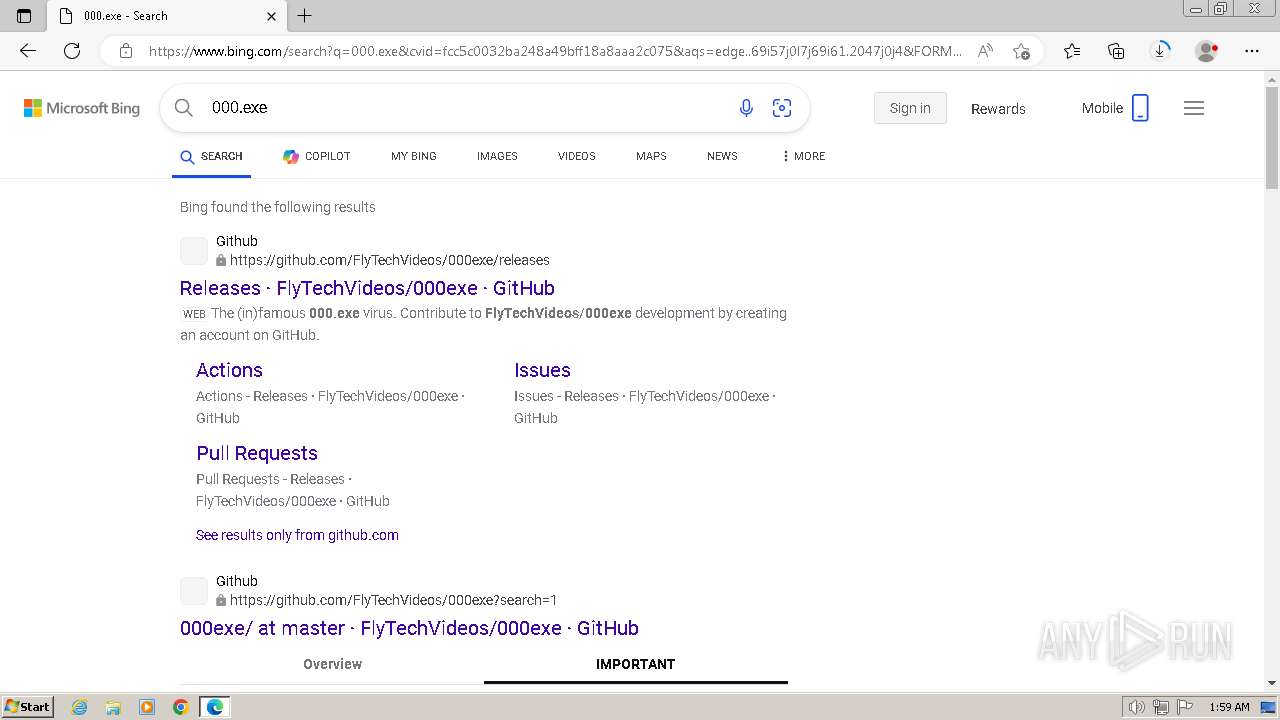Open the NEWS tab
The width and height of the screenshot is (1280, 720).
(722, 156)
